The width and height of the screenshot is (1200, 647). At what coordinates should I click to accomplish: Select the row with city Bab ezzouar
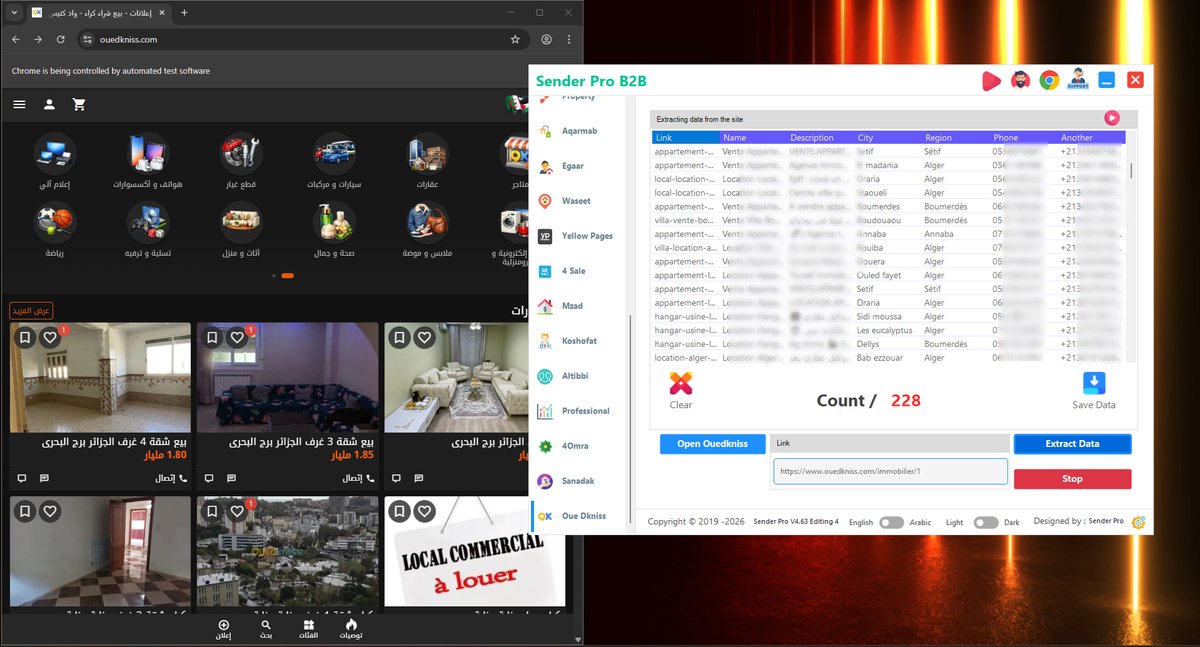click(x=888, y=358)
